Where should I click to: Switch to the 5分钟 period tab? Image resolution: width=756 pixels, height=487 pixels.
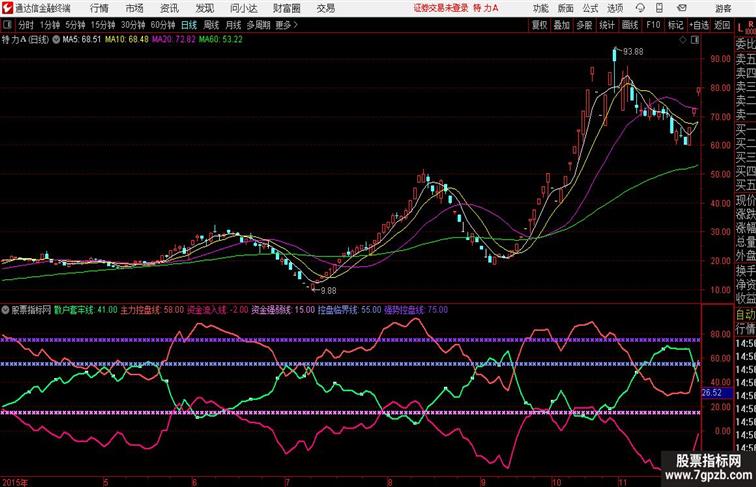75,25
